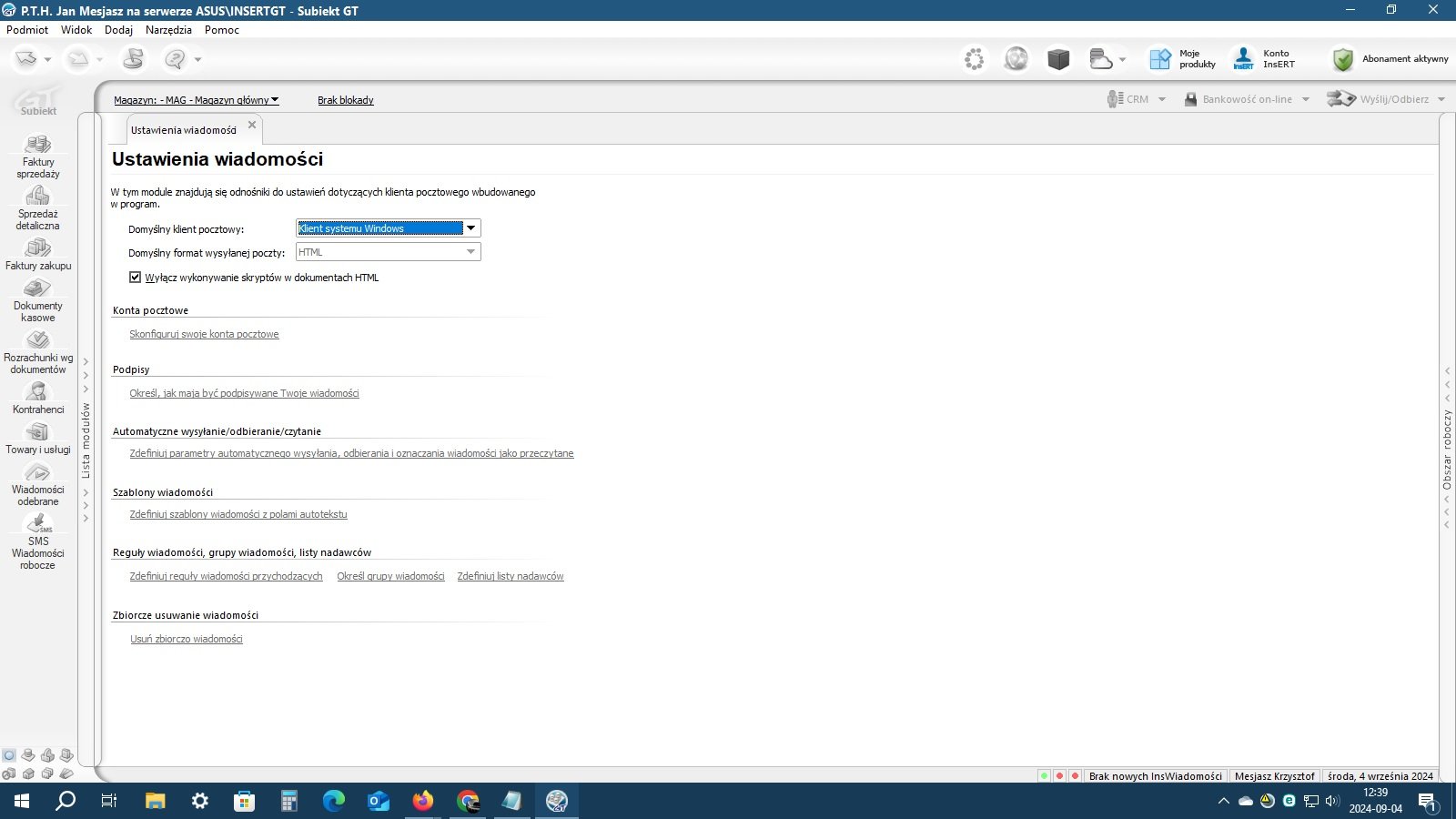Open the Podmiot menu
This screenshot has width=1456, height=819.
point(27,29)
